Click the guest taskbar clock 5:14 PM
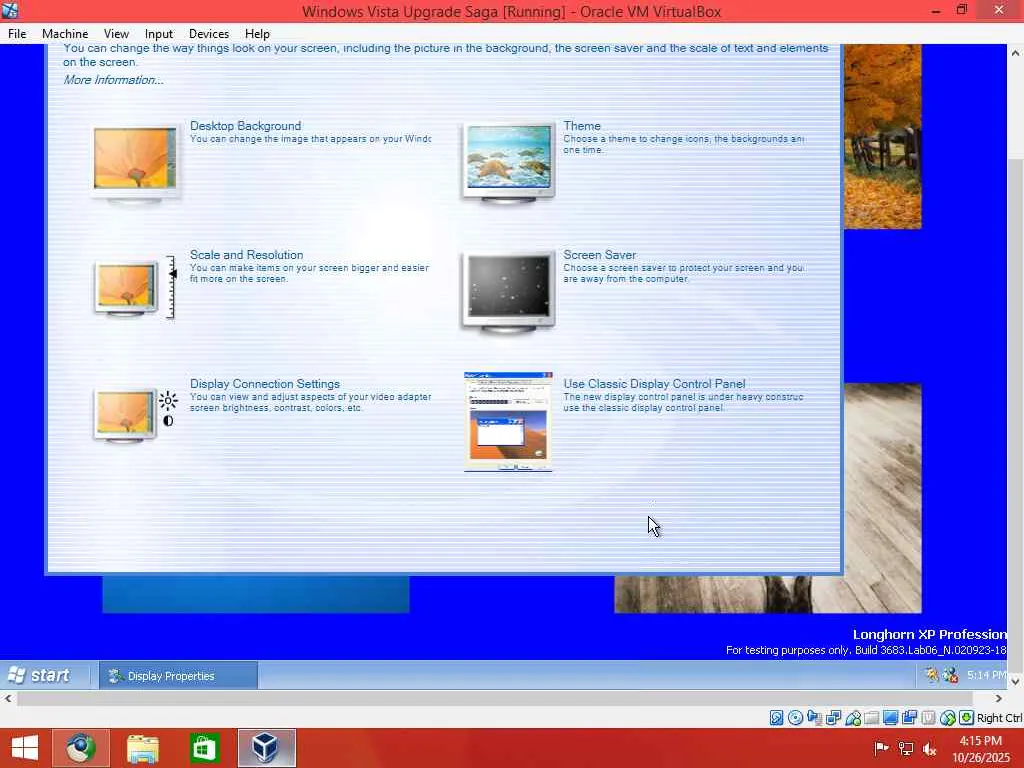 (987, 675)
